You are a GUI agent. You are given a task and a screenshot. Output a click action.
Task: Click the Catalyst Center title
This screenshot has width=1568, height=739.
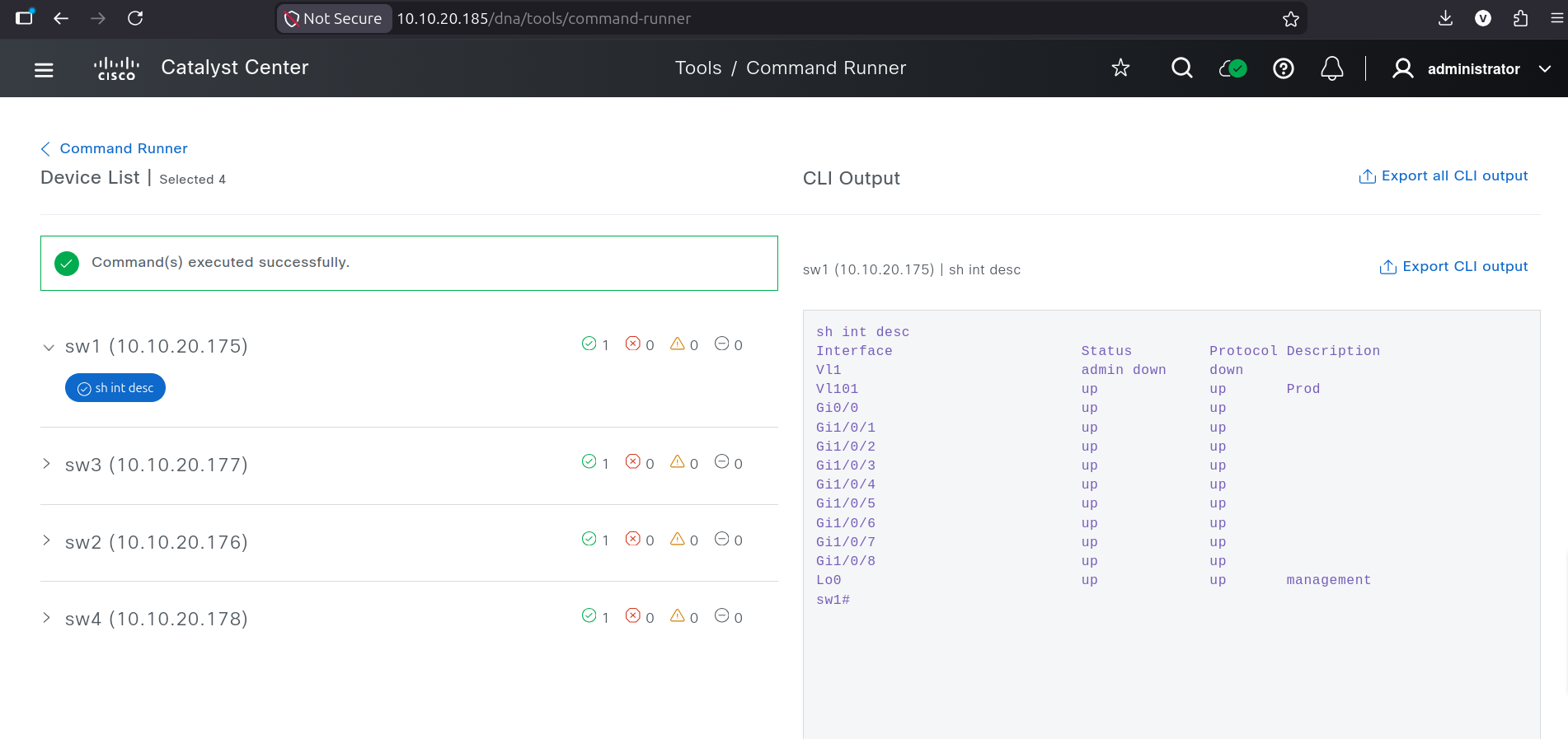click(235, 68)
